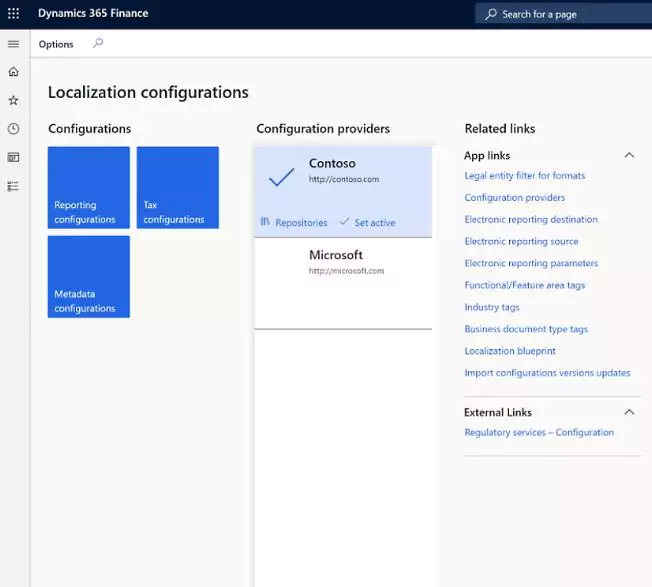Set Contoso as active provider
Viewport: 652px width, 587px height.
tap(367, 222)
